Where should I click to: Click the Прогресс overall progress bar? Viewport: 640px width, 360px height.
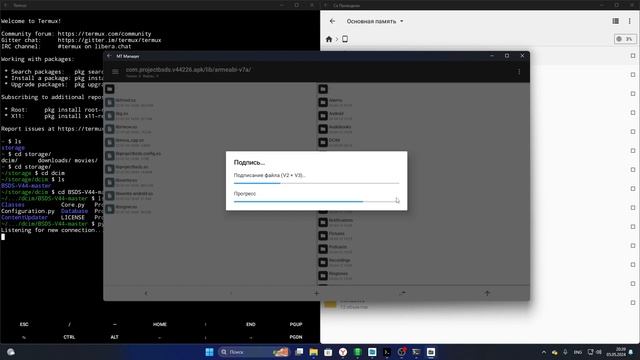click(x=316, y=202)
